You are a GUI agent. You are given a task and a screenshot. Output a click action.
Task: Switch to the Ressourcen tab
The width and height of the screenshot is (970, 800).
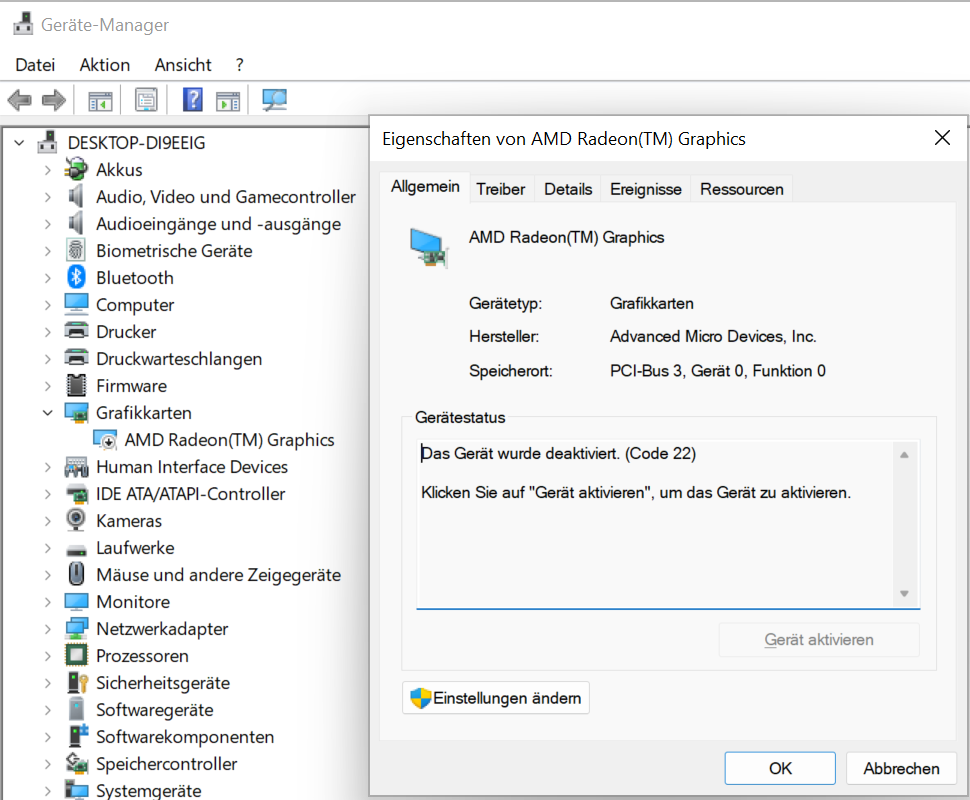point(742,189)
